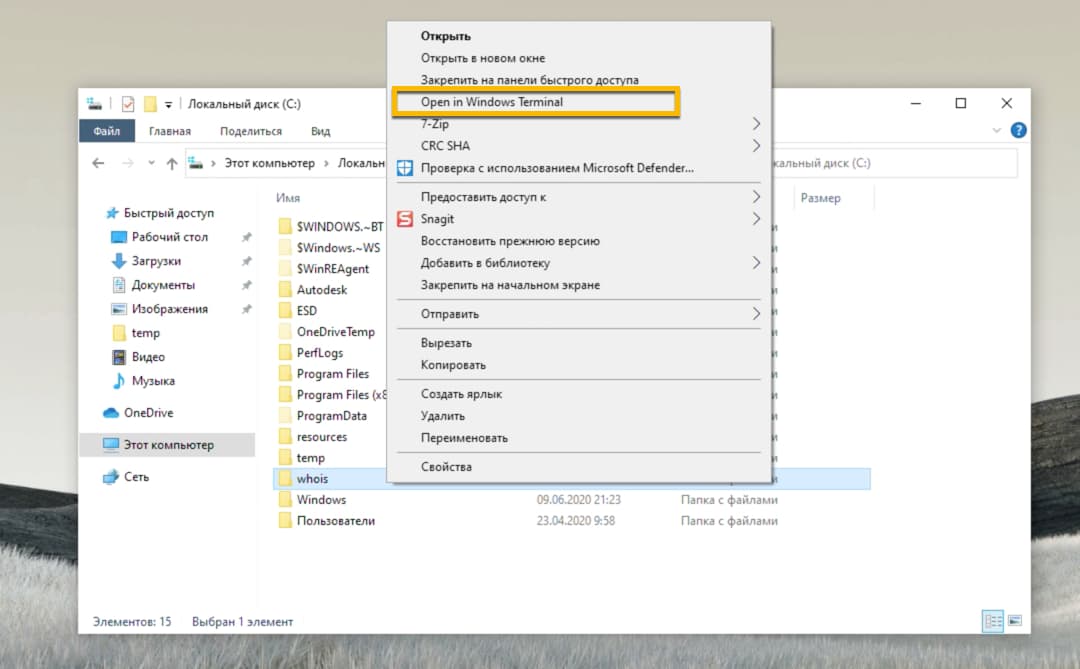The width and height of the screenshot is (1080, 669).
Task: Click the Properties checkmark quick access icon
Action: coord(128,104)
